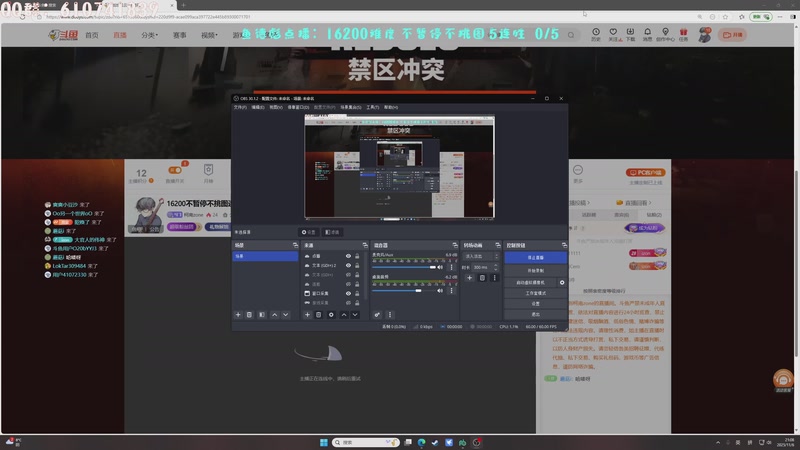Image resolution: width=800 pixels, height=450 pixels.
Task: Toggle visibility eye of 窗口采集 source
Action: click(348, 293)
